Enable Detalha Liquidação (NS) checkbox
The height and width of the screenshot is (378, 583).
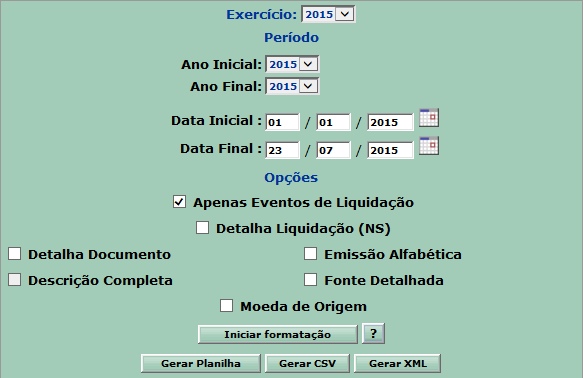click(202, 228)
